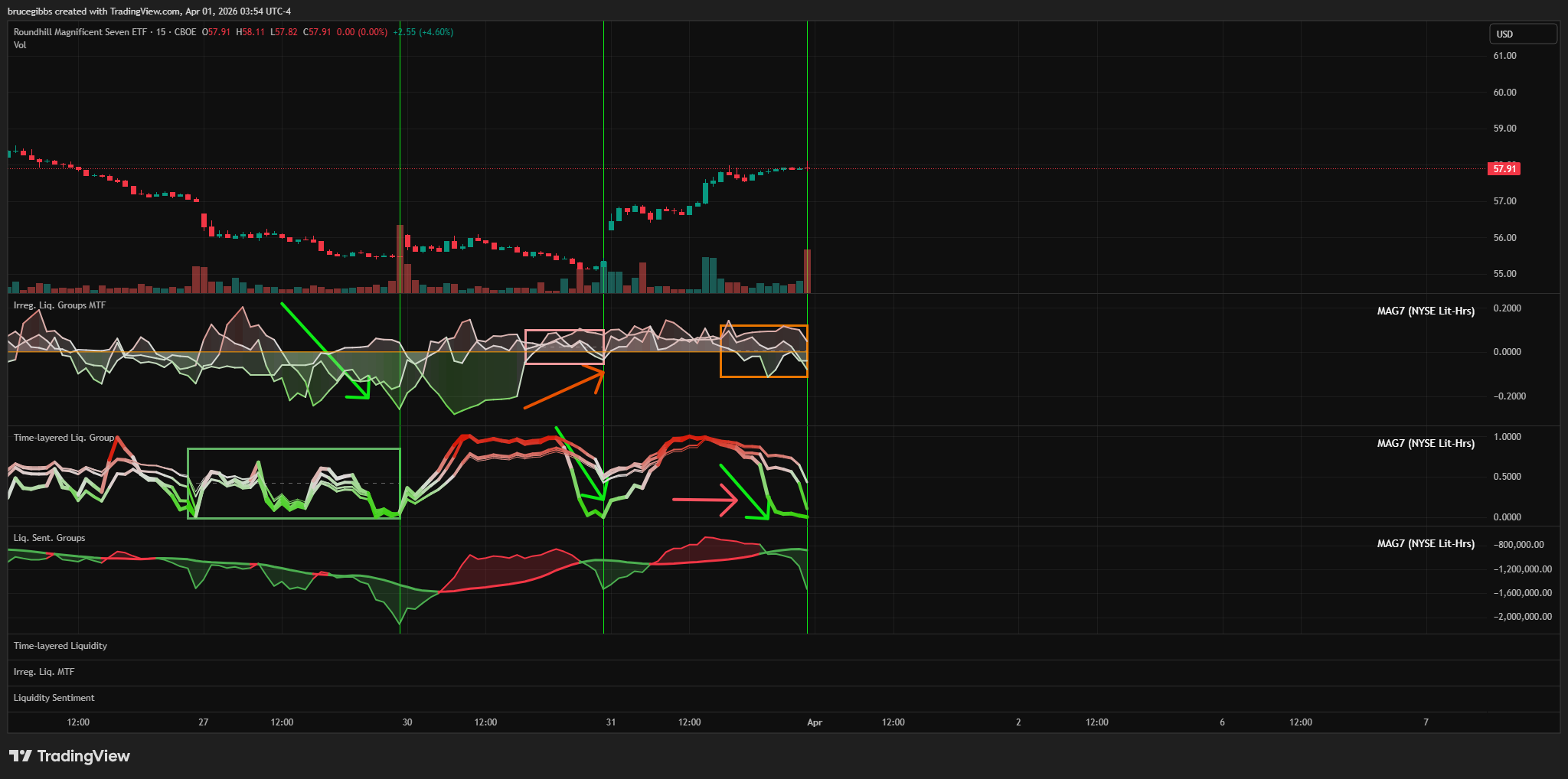Click the Roundhill Magnificent Seven ETF title
The height and width of the screenshot is (779, 1568).
tap(80, 32)
